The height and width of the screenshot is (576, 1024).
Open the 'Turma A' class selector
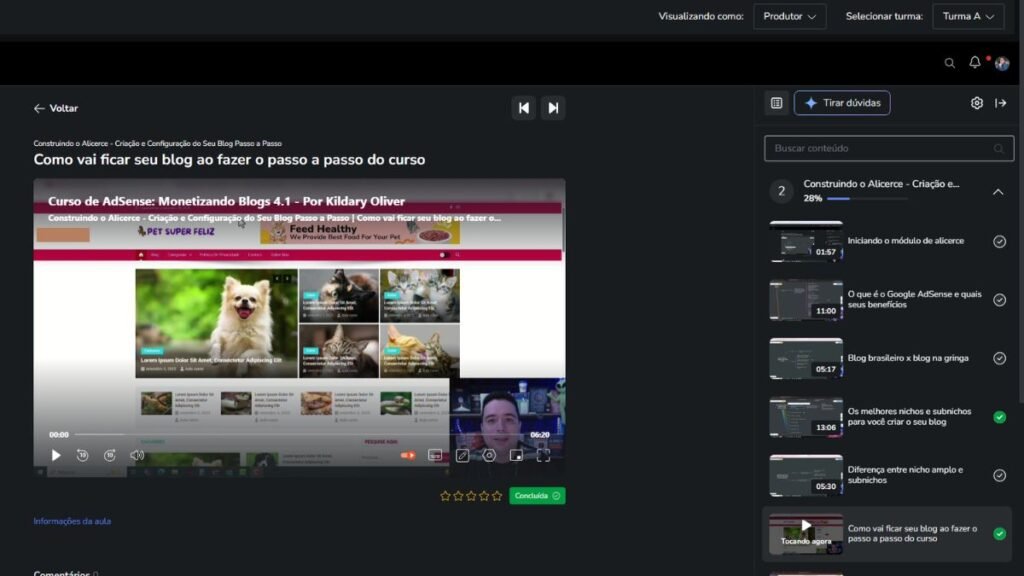(x=968, y=16)
